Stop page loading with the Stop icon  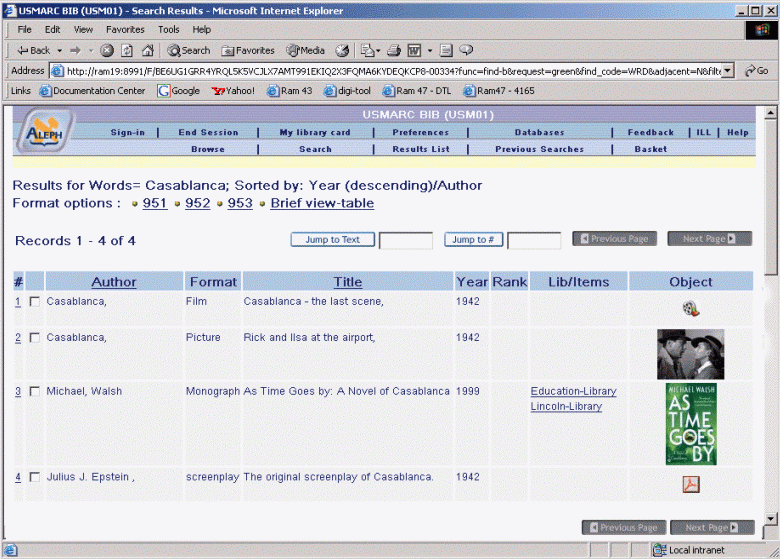pyautogui.click(x=107, y=50)
